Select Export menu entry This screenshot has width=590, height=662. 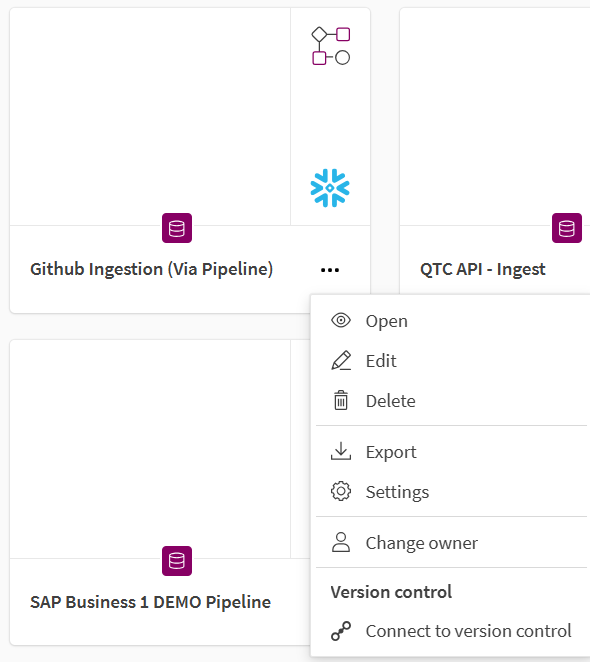coord(450,452)
